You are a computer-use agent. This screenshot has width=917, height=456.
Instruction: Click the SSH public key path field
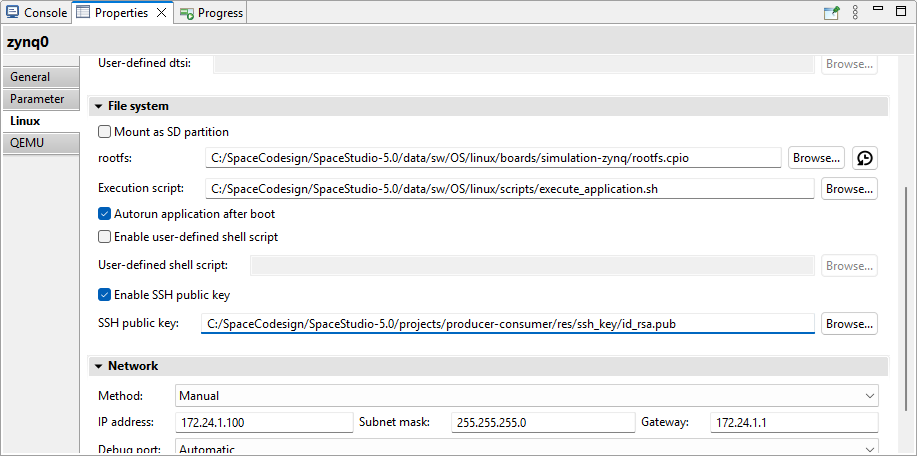click(508, 323)
